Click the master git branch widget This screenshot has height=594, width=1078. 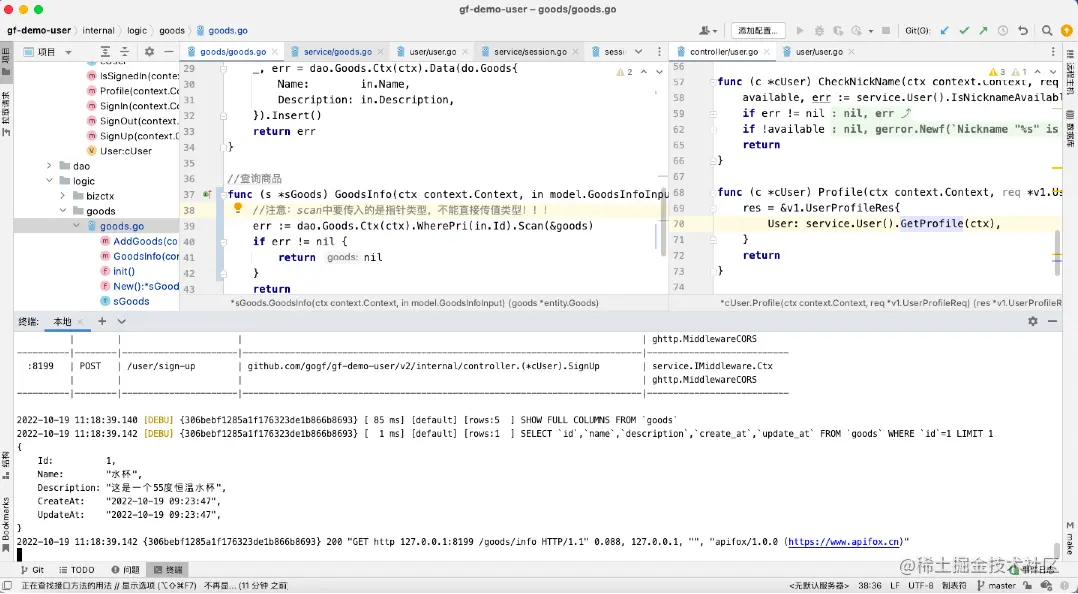point(997,586)
